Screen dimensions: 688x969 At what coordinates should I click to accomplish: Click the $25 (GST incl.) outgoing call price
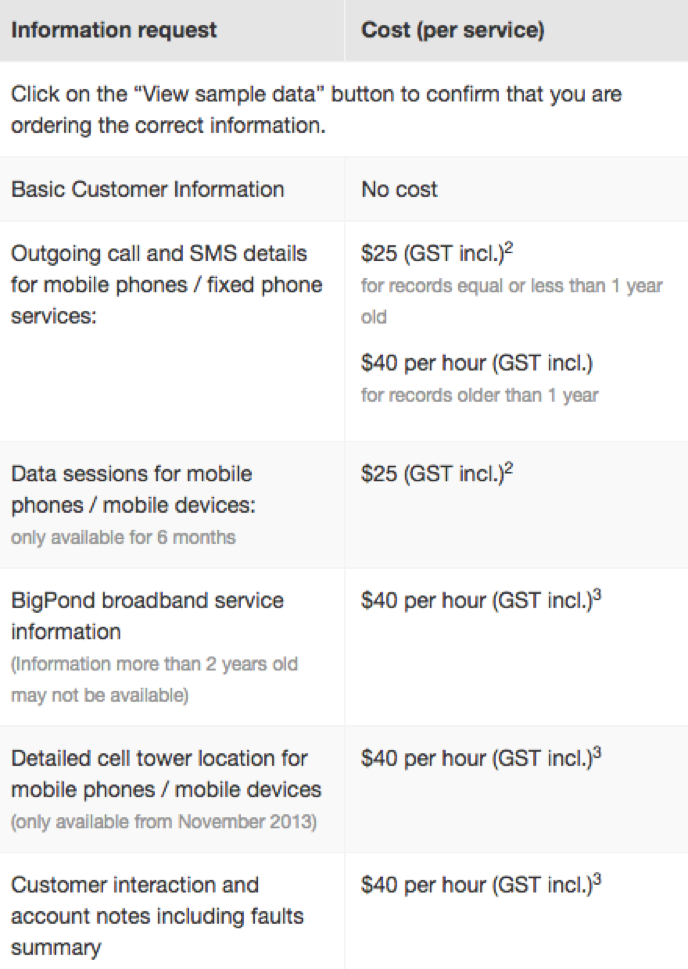(x=434, y=253)
